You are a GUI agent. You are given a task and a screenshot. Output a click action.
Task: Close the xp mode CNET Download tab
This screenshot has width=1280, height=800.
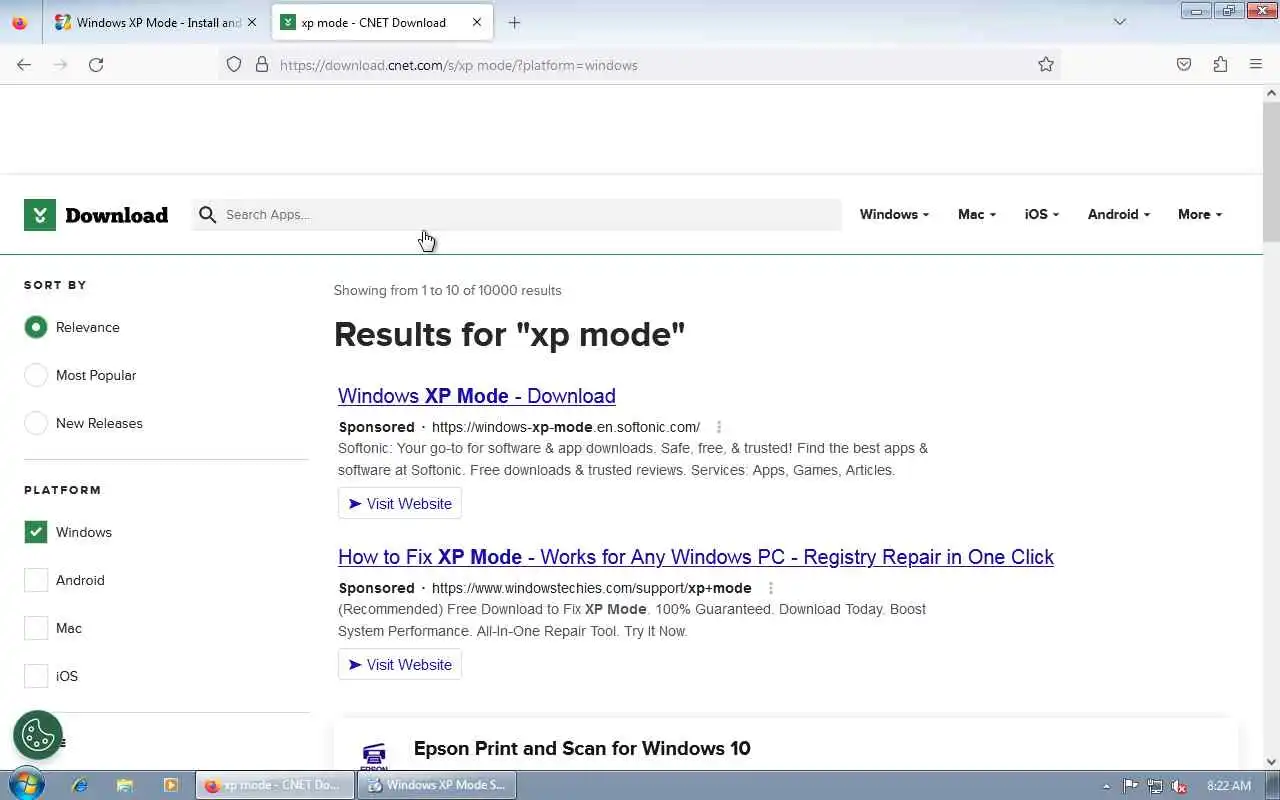coord(477,22)
